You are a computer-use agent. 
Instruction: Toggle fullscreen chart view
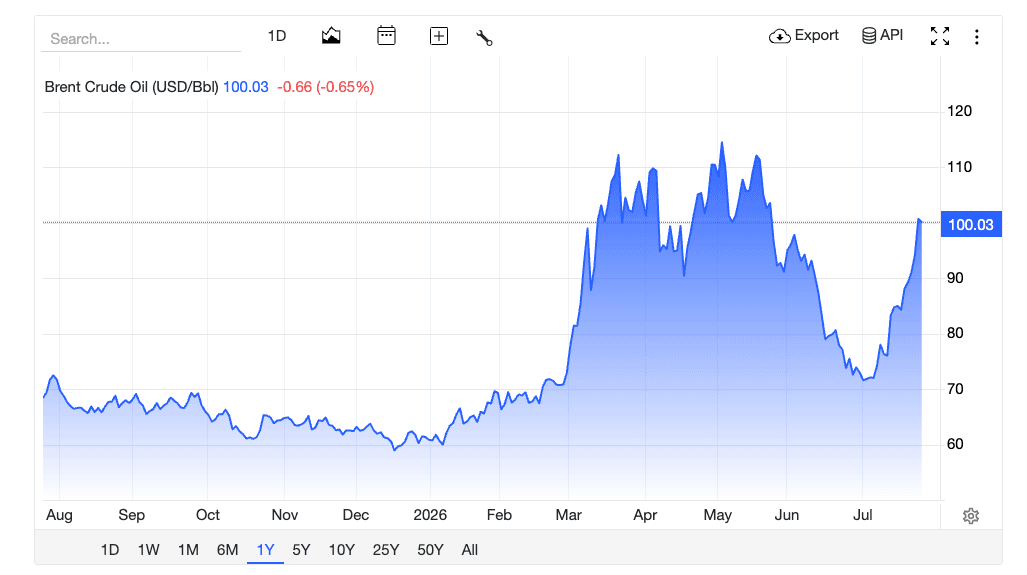click(940, 36)
